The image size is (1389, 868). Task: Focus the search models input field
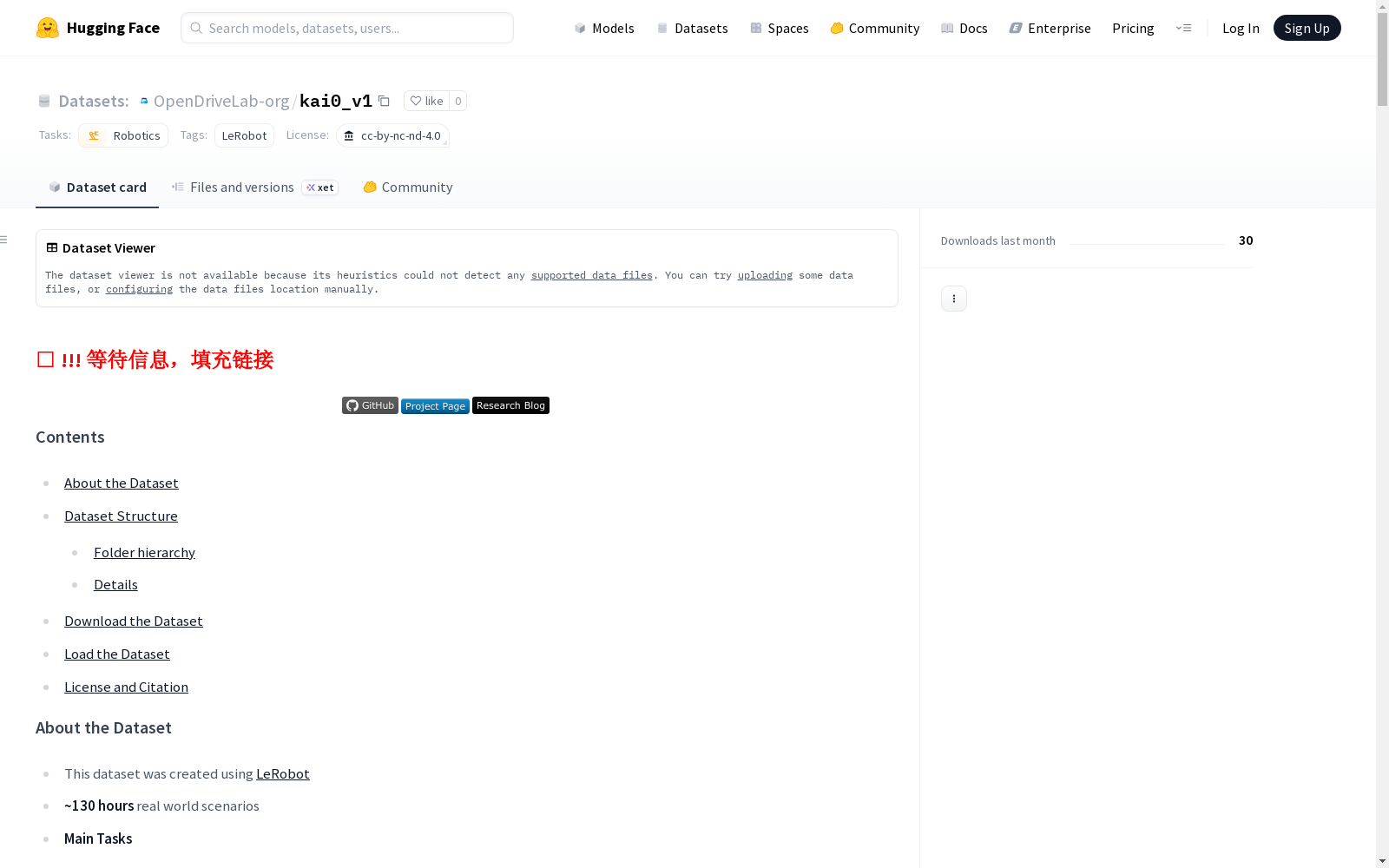click(x=347, y=28)
